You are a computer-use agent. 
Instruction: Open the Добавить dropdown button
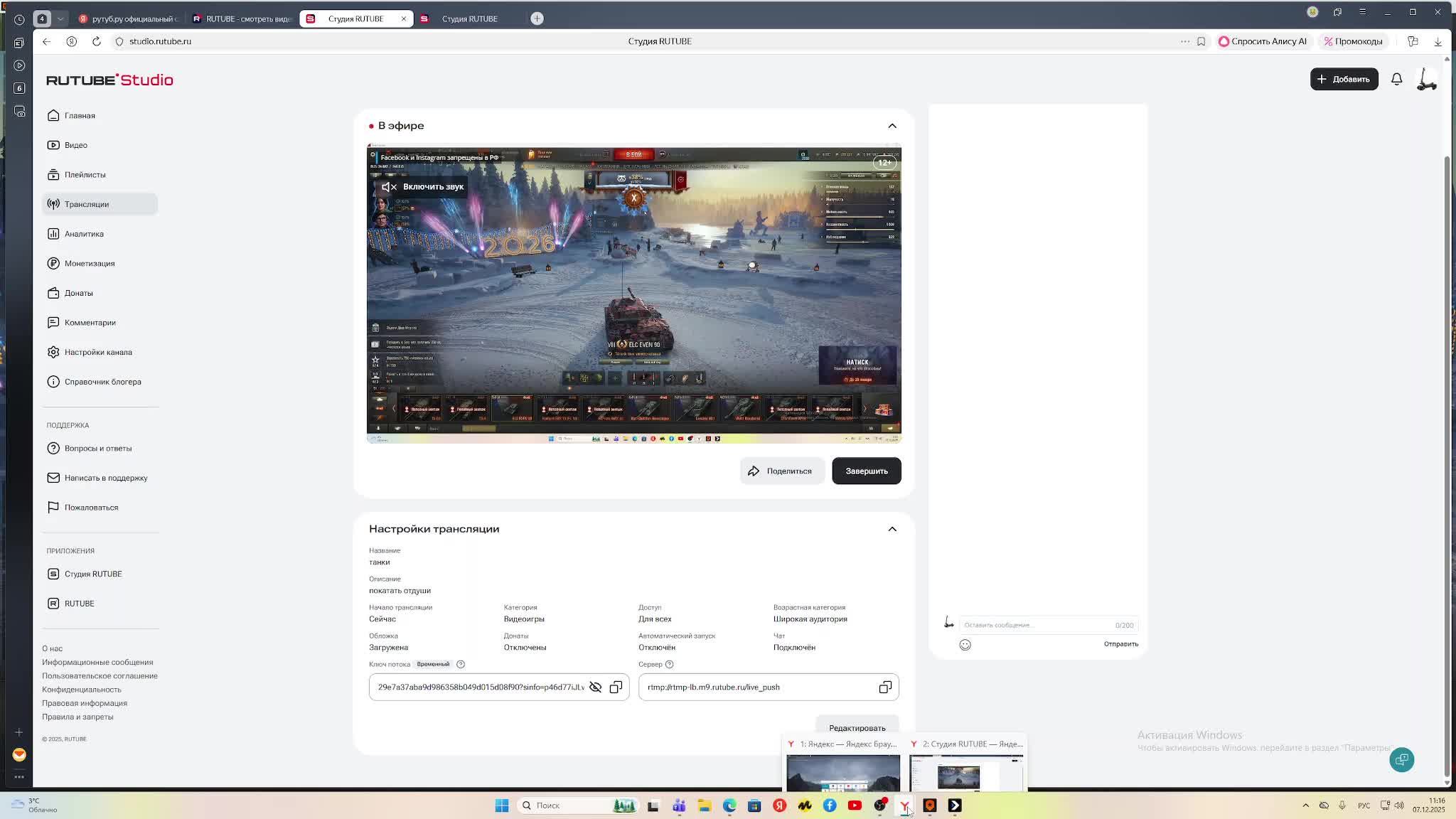click(x=1344, y=80)
